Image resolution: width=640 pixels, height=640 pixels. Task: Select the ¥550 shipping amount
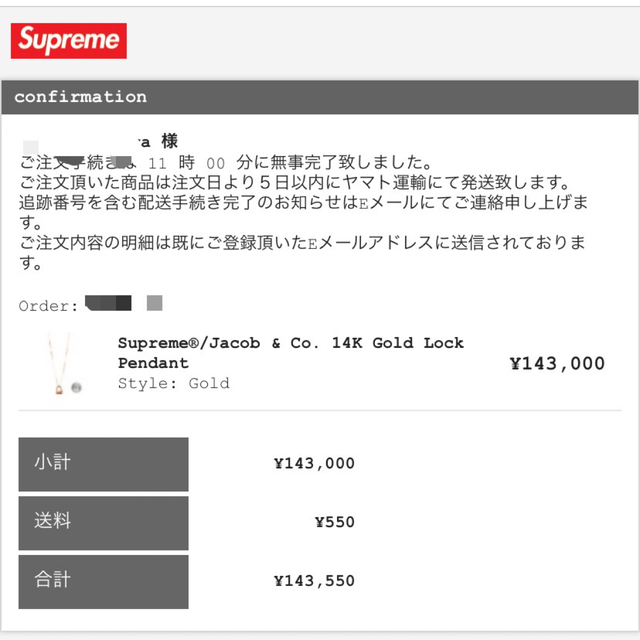335,522
